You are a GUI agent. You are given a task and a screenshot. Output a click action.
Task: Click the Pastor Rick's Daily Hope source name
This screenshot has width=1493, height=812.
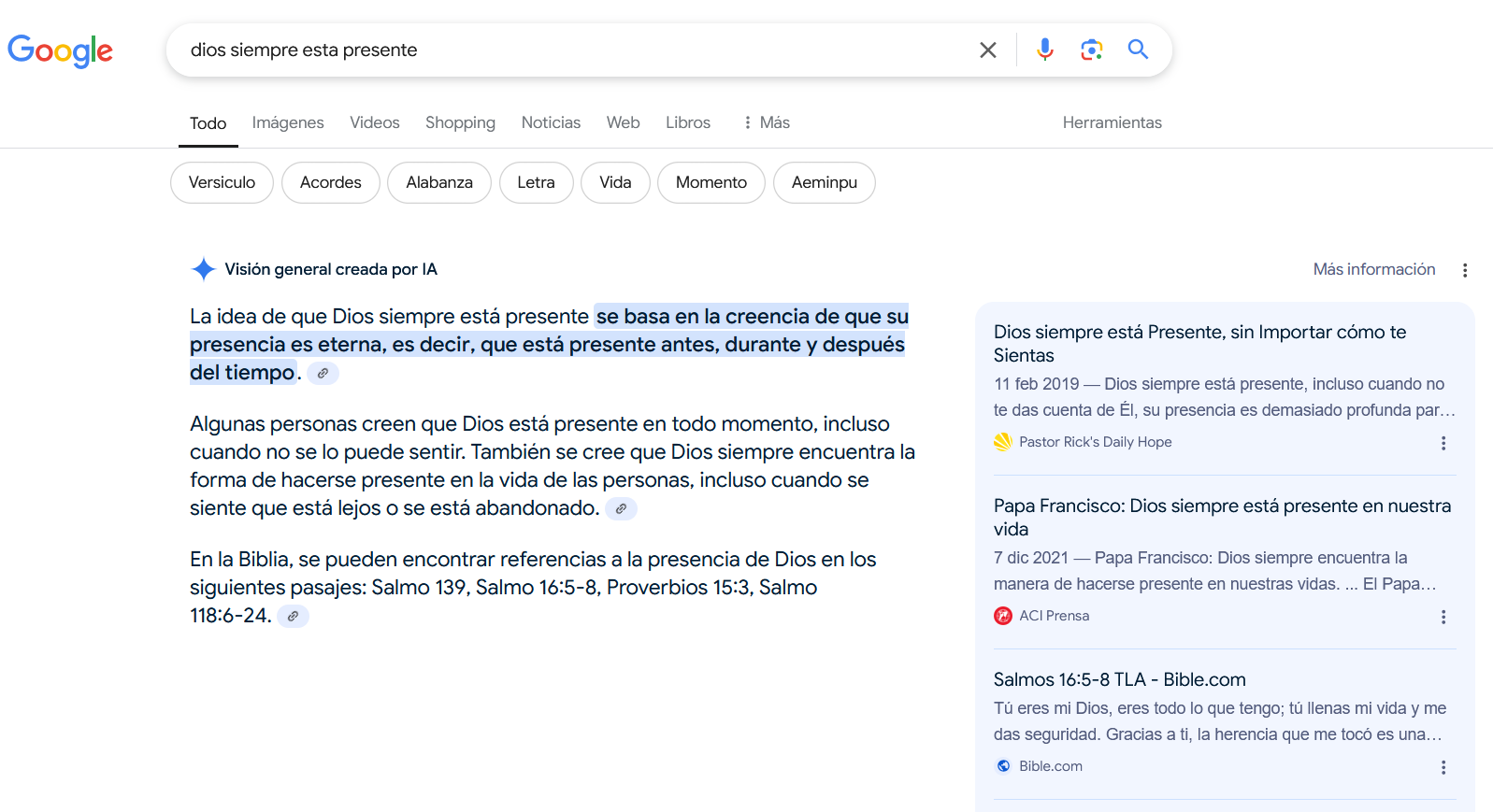[x=1096, y=442]
